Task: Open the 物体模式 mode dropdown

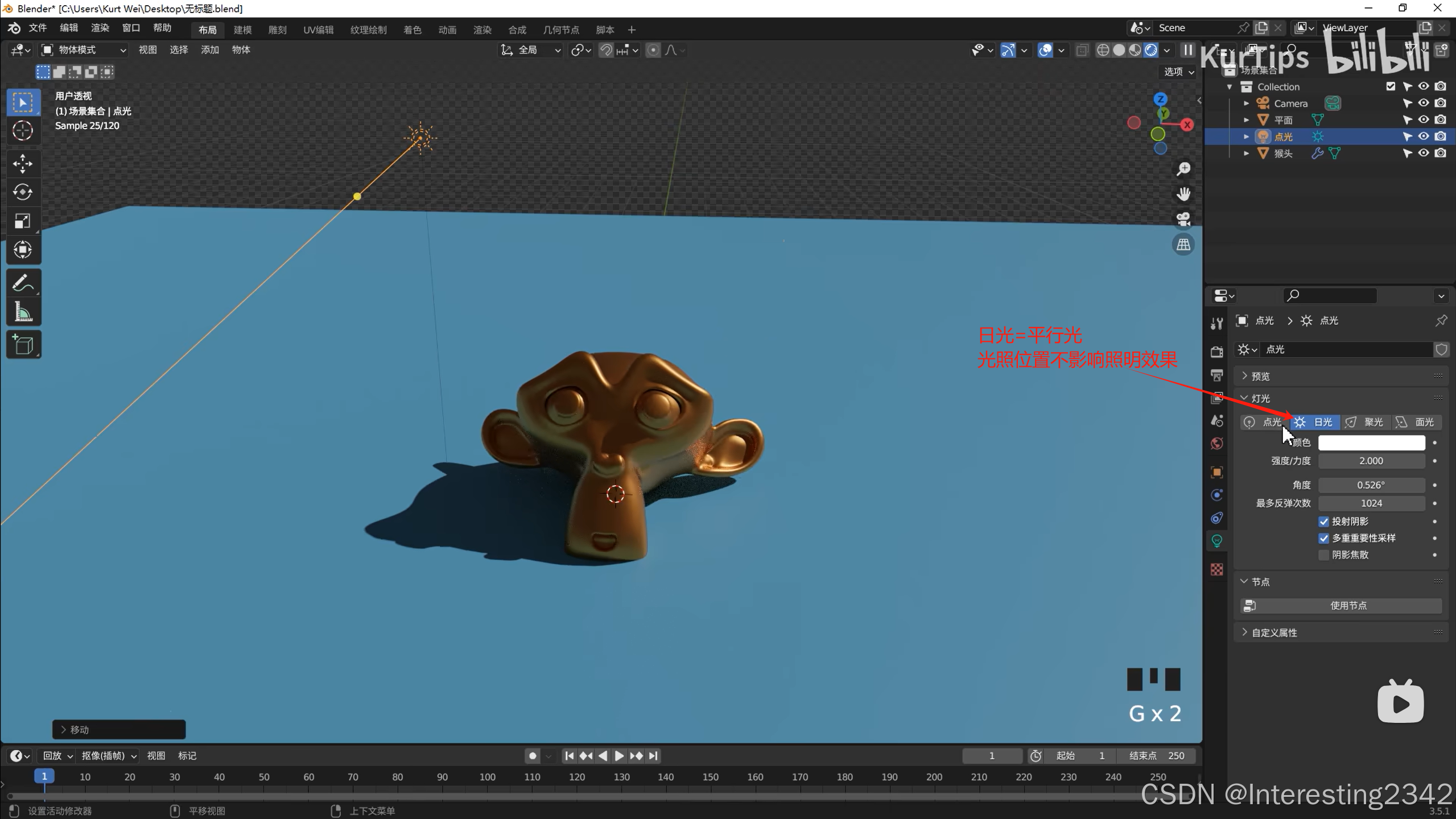Action: pyautogui.click(x=84, y=50)
